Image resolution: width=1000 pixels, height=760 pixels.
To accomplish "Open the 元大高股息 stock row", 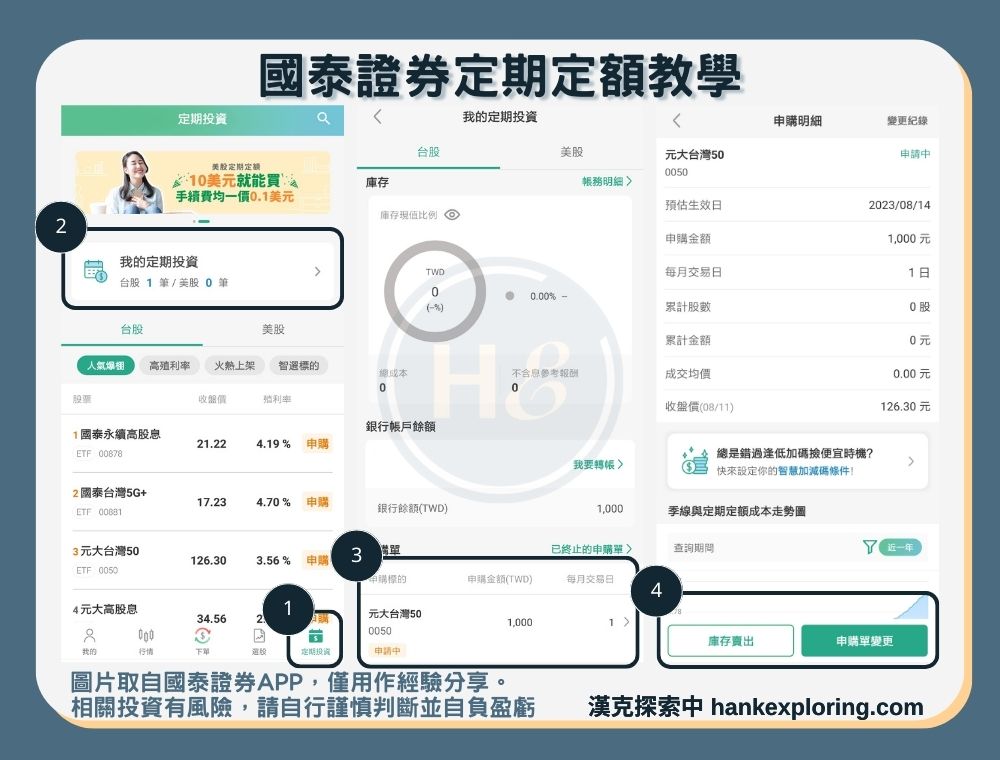I will click(203, 610).
